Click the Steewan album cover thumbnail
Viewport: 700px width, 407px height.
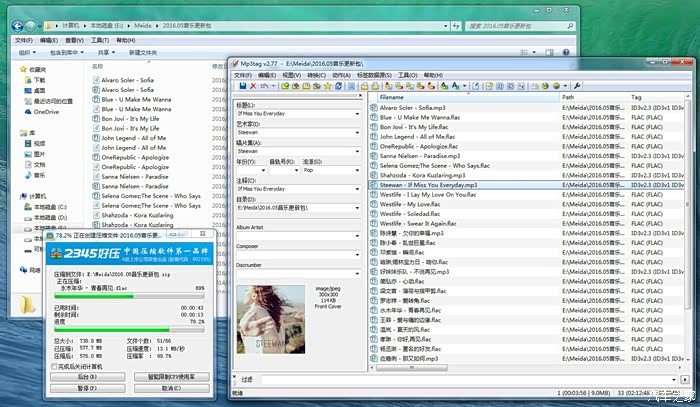coord(271,319)
